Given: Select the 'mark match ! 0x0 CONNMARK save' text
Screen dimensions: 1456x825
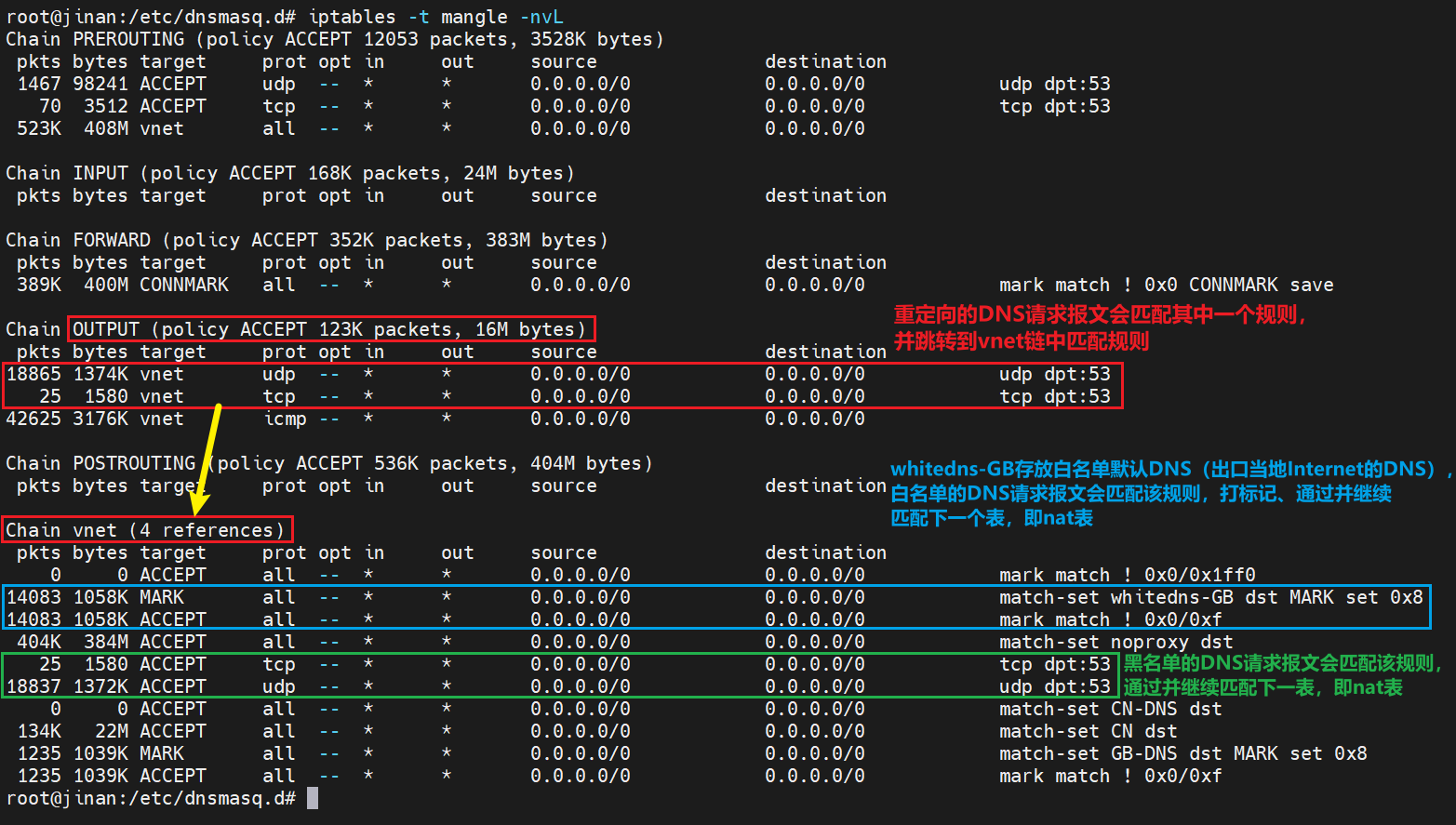Looking at the screenshot, I should click(1166, 285).
